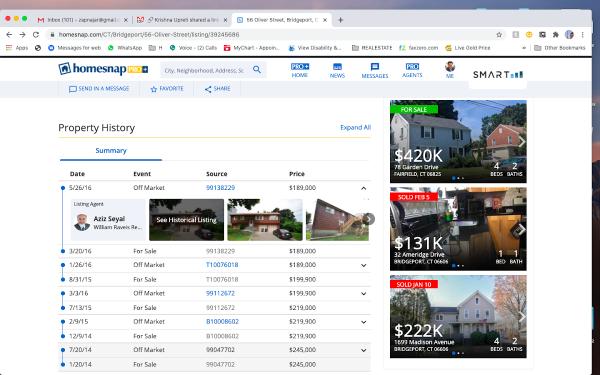This screenshot has width=600, height=375.
Task: Click the address bar URL
Action: [149, 35]
